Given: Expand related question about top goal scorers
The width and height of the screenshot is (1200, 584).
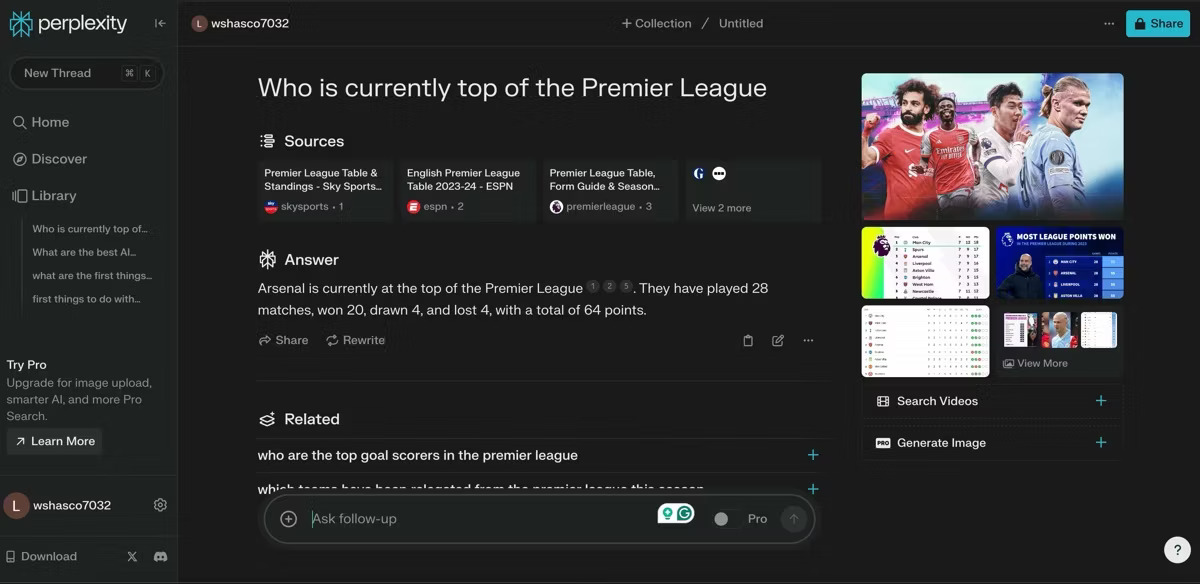Looking at the screenshot, I should pos(538,455).
